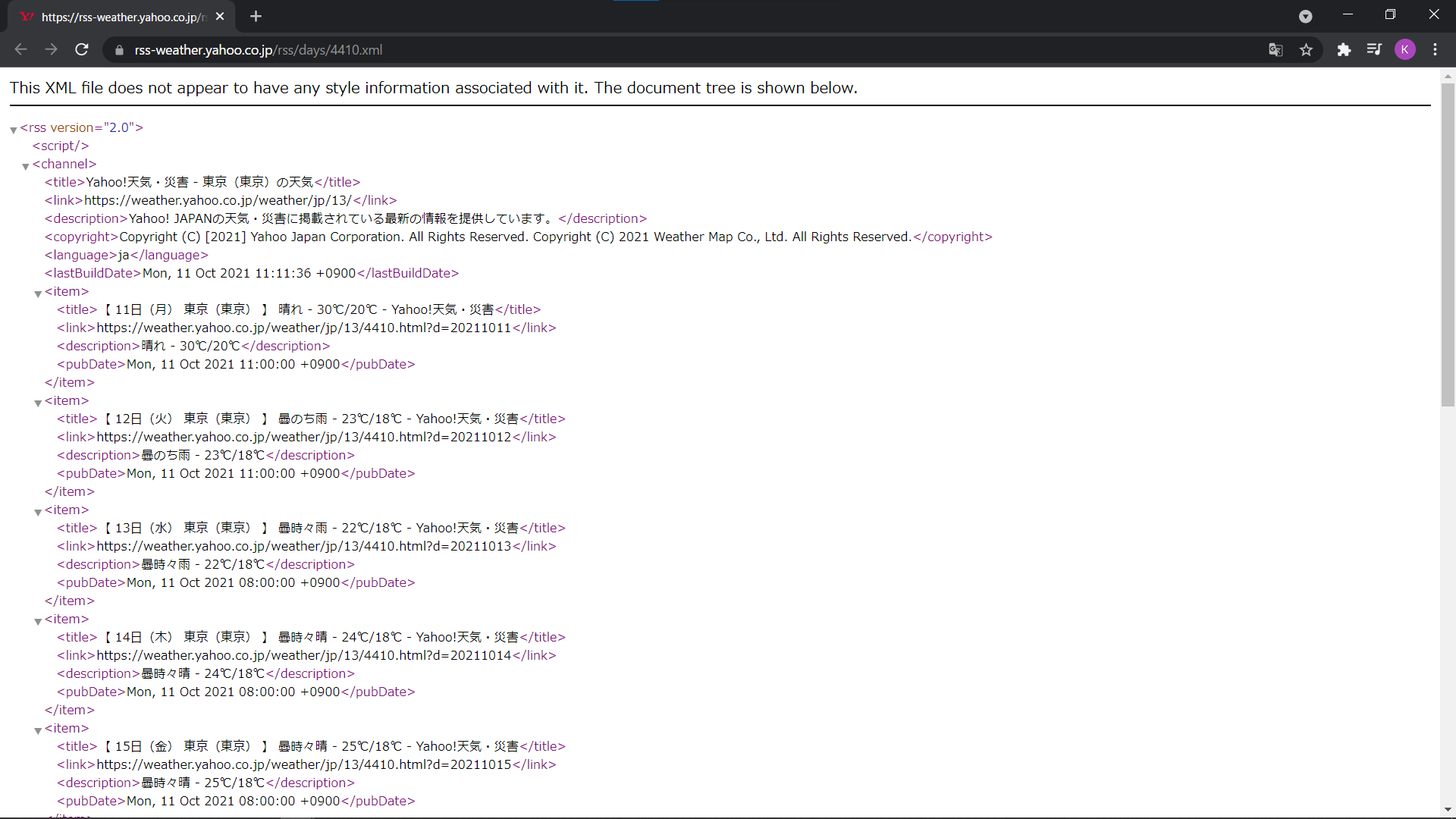Click the description 曇時々雨 - 22℃/18℃
The height and width of the screenshot is (819, 1456).
point(203,564)
